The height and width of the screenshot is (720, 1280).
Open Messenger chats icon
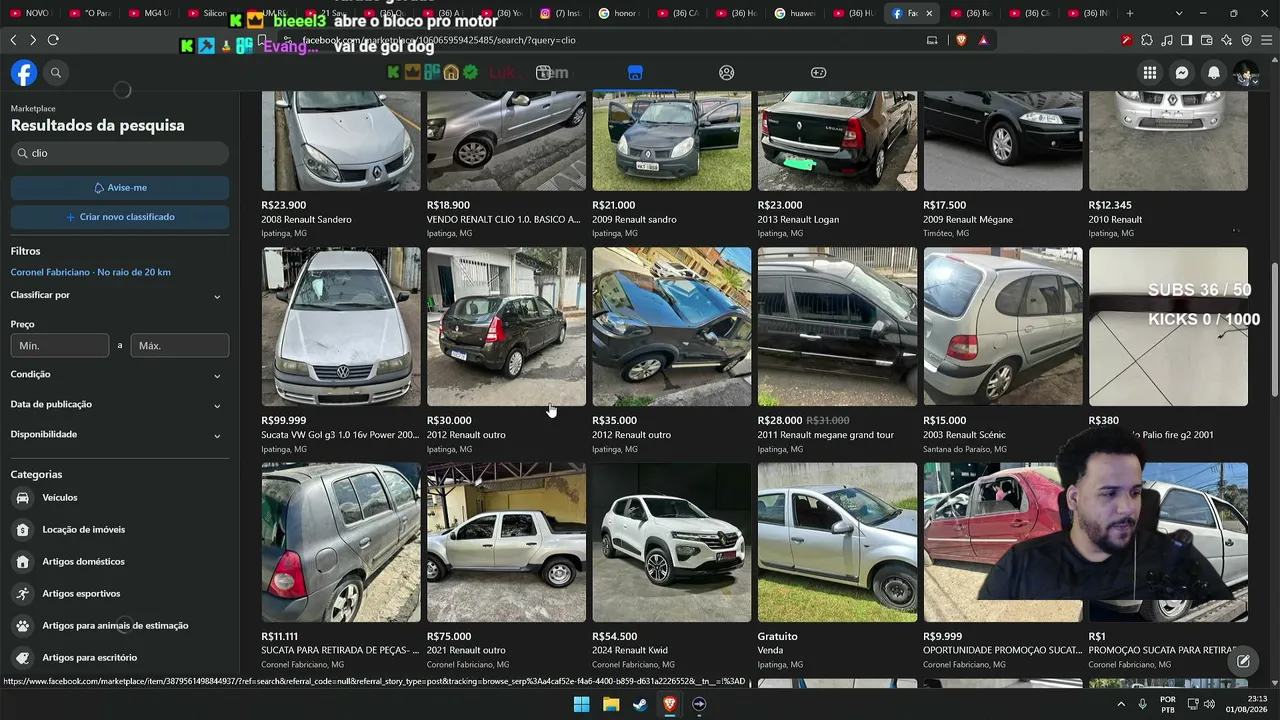(1182, 73)
